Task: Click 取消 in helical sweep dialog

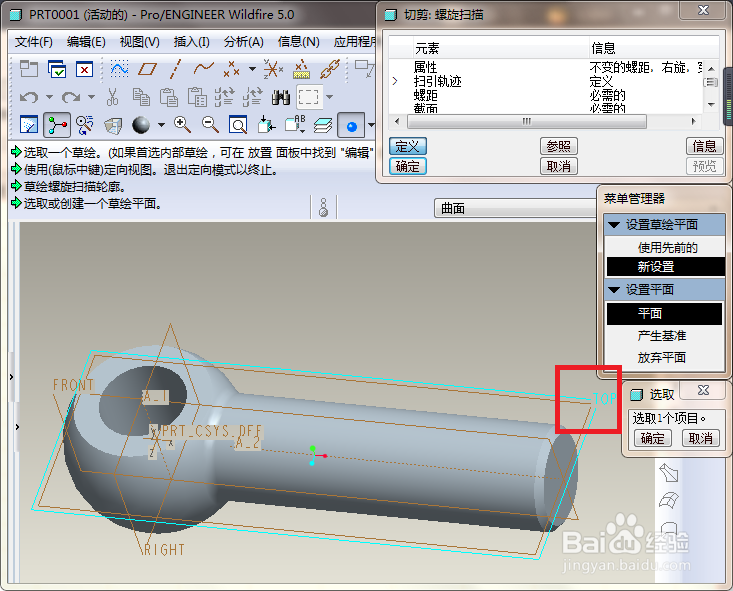Action: point(559,166)
